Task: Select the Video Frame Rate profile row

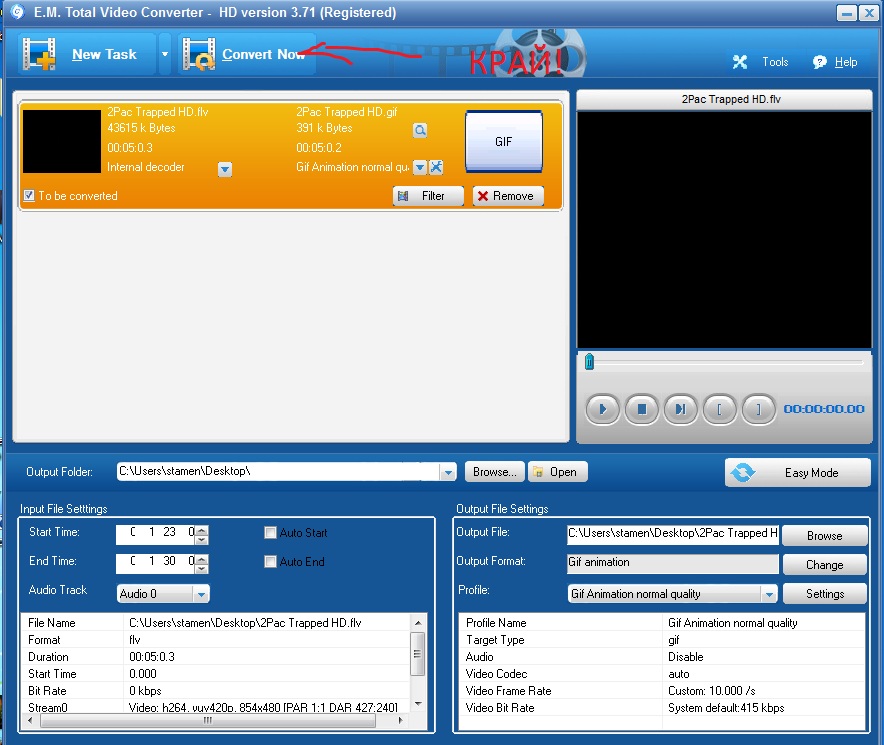Action: 662,691
